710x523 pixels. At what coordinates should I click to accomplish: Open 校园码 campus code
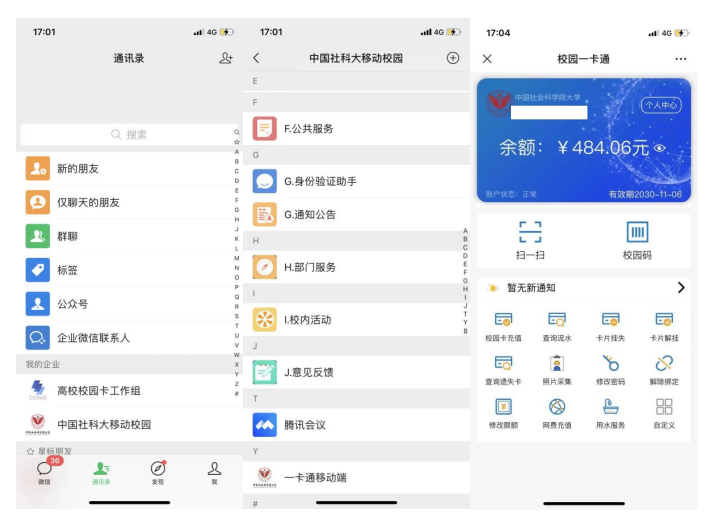[x=637, y=240]
